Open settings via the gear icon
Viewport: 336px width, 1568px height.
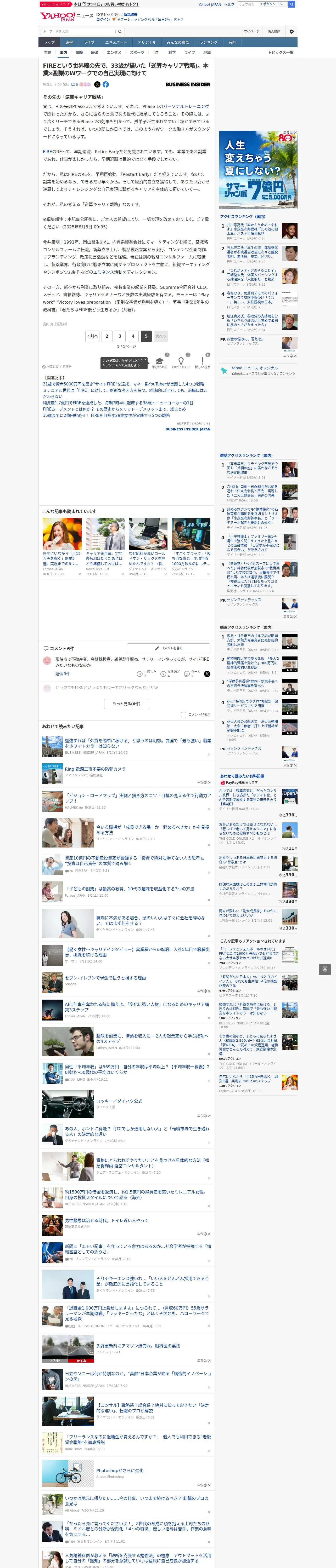click(292, 32)
